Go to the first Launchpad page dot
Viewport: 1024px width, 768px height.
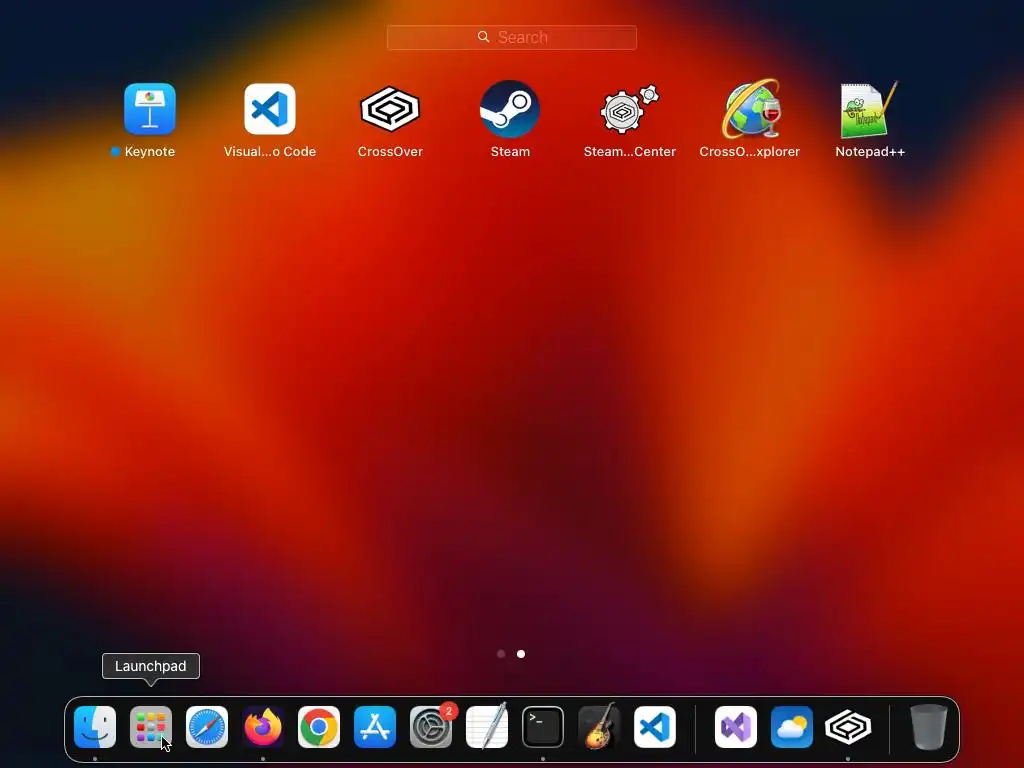[x=501, y=654]
